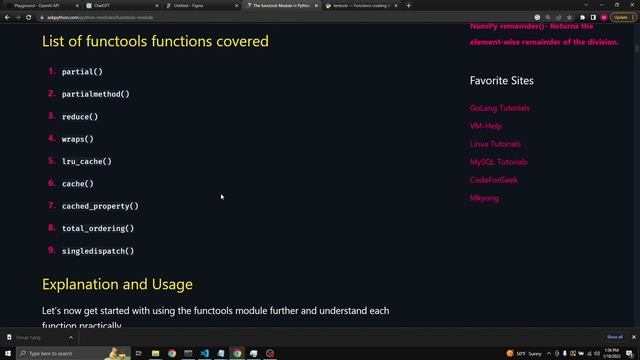
Task: Click the share page icon in address bar
Action: pyautogui.click(x=558, y=18)
